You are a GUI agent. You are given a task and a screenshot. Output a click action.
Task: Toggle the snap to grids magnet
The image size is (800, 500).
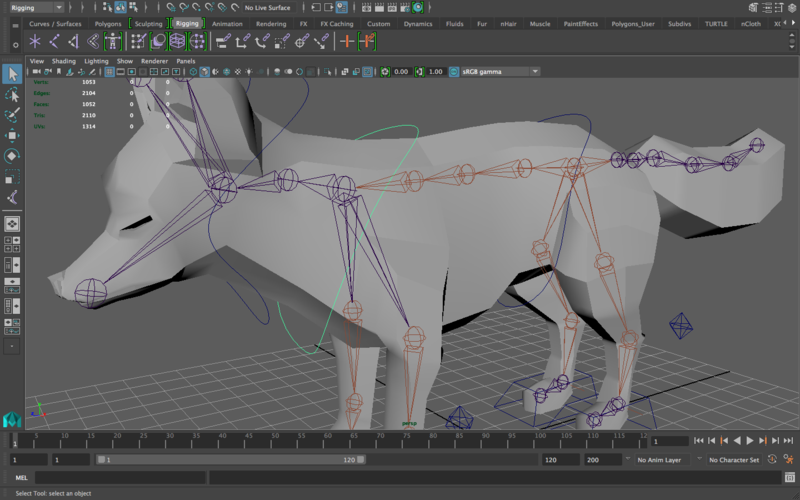pyautogui.click(x=171, y=7)
